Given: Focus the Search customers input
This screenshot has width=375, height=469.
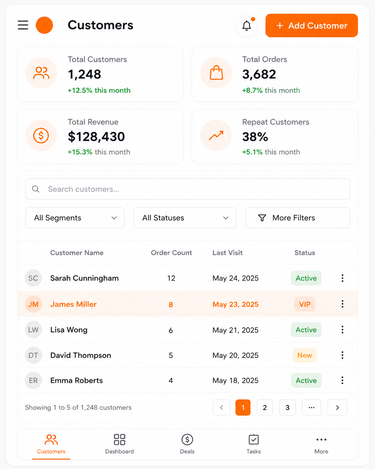Looking at the screenshot, I should click(x=188, y=189).
